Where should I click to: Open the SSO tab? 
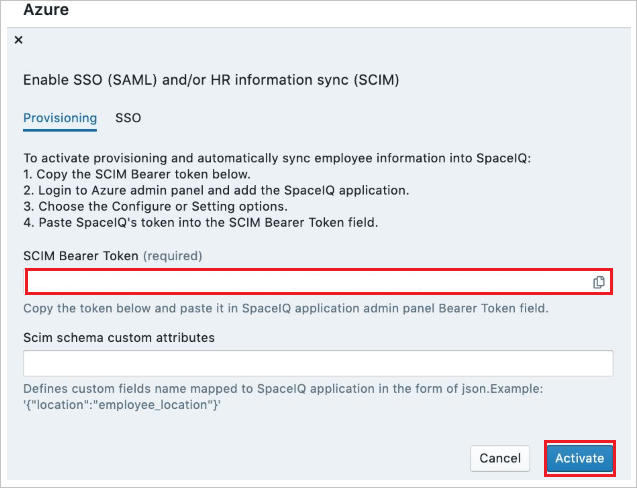(128, 118)
